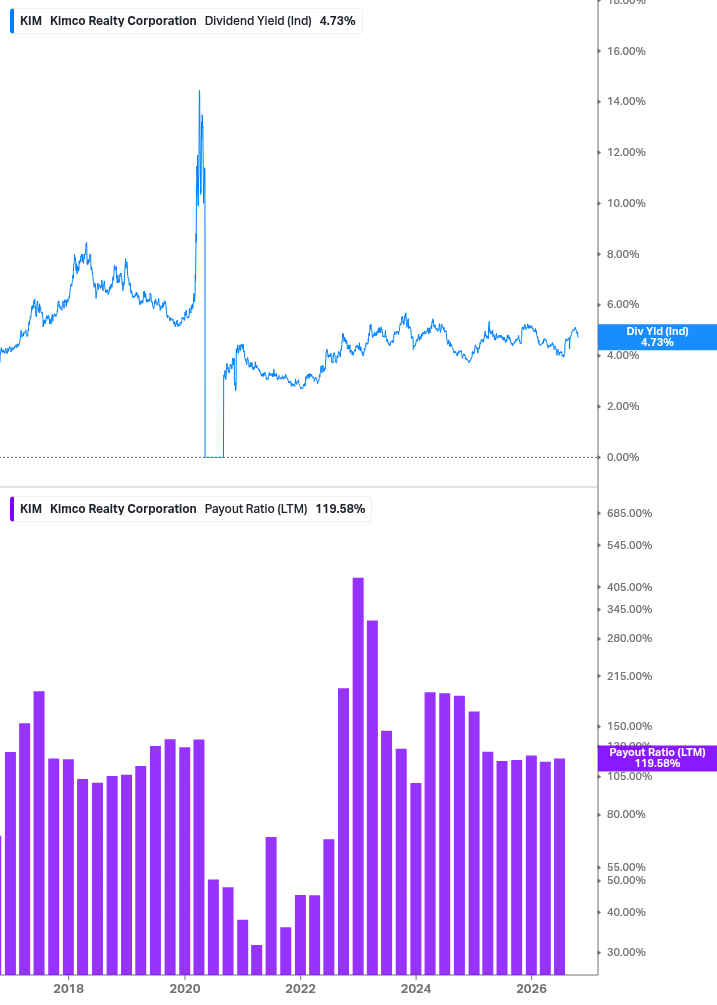Click the 280.00% payout ratio axis label
717x1005 pixels.
pos(629,638)
